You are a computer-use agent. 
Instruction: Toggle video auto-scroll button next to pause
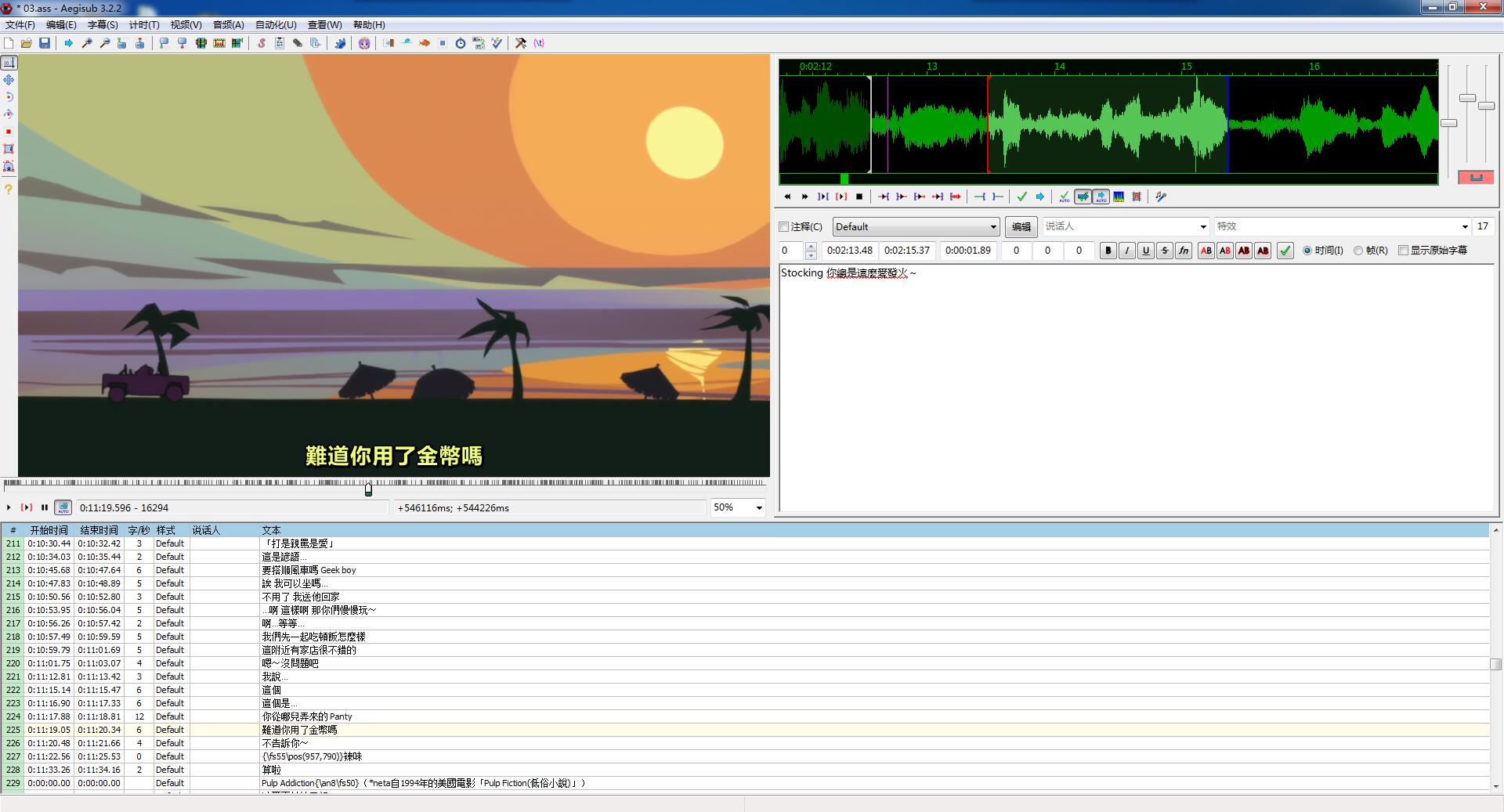click(63, 507)
